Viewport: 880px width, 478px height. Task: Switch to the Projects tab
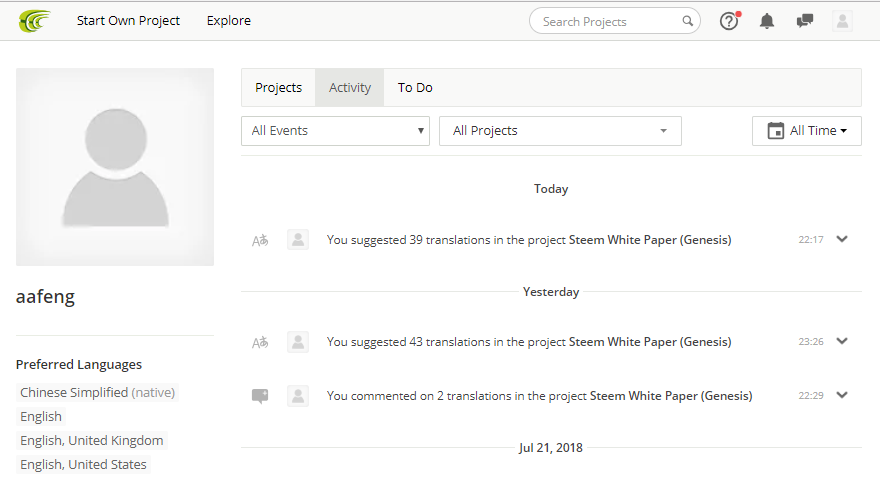(278, 88)
